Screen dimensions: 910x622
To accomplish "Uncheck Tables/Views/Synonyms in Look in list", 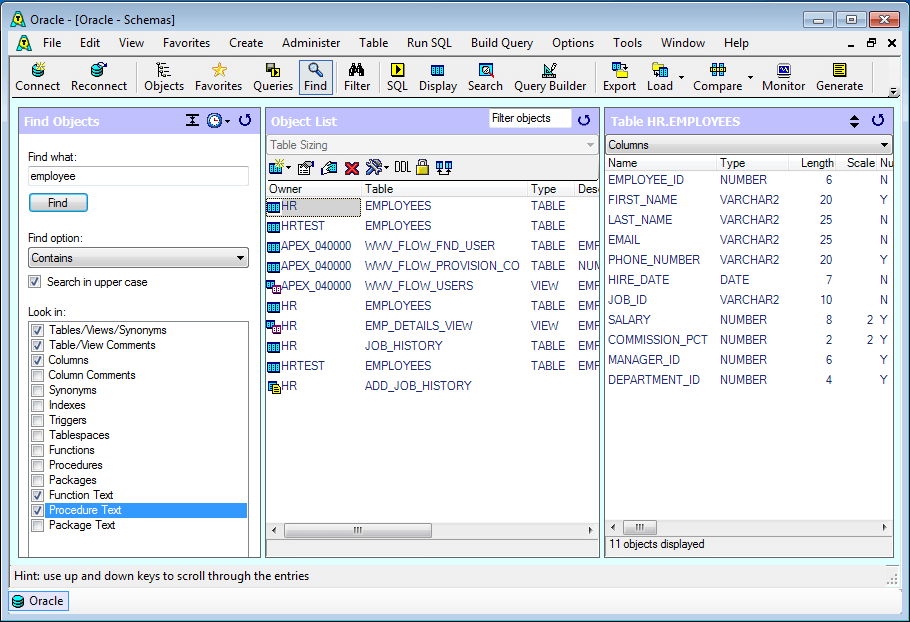I will pos(38,330).
